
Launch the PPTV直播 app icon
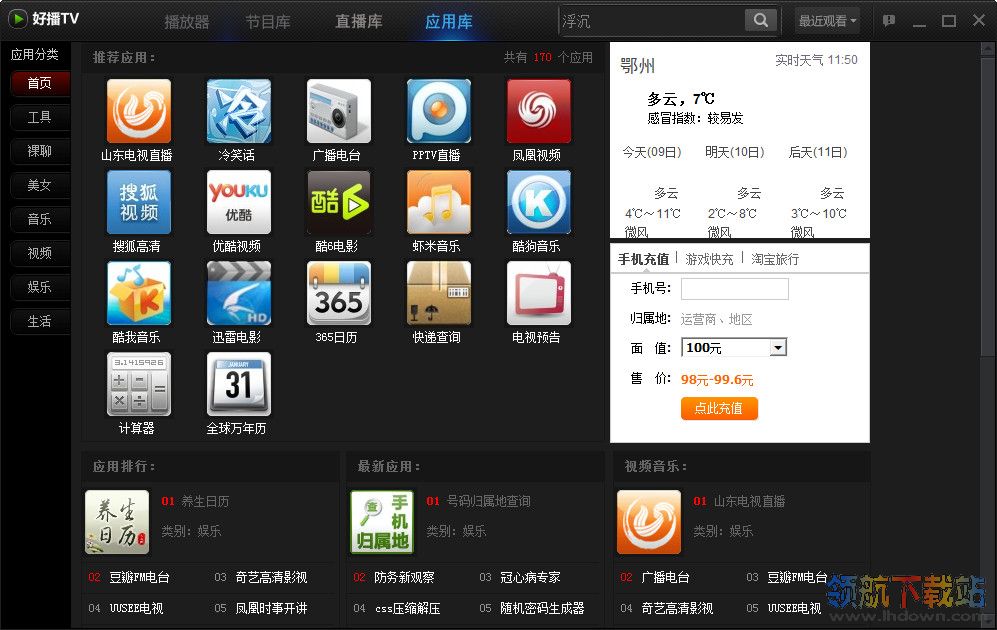click(x=439, y=111)
